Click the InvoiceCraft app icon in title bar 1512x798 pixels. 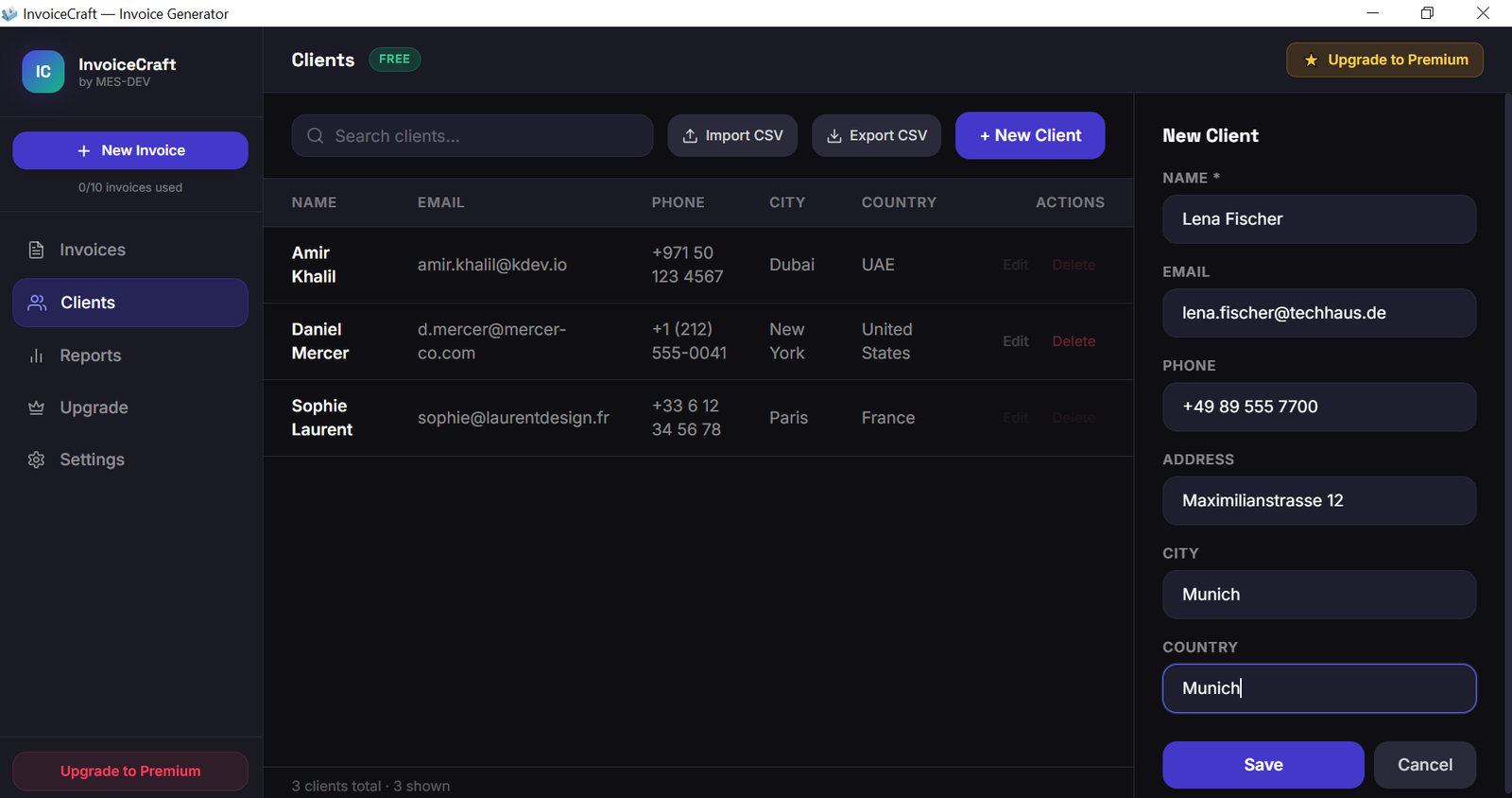[10, 13]
